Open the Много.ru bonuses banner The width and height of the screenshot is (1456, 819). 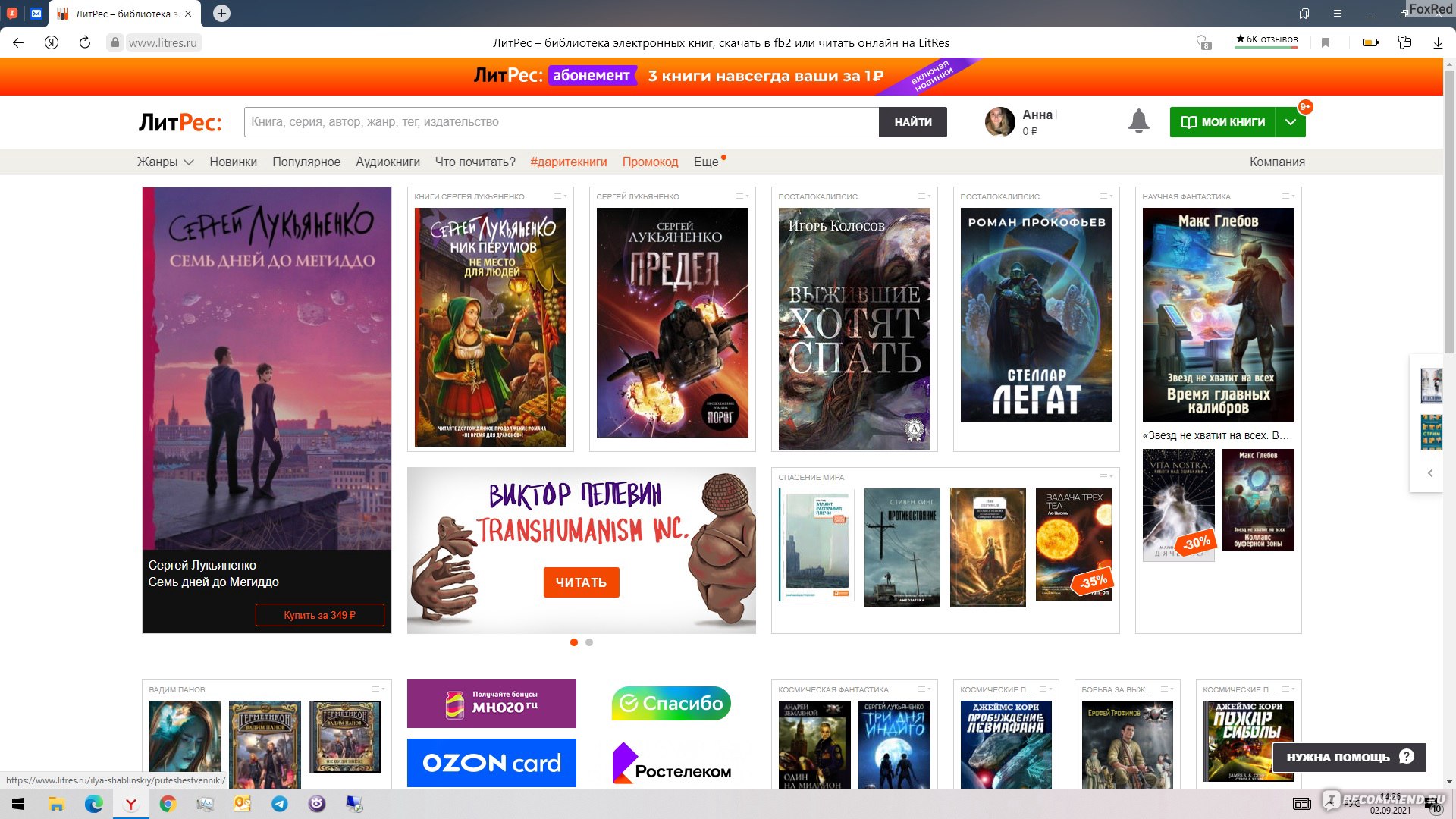coord(491,704)
